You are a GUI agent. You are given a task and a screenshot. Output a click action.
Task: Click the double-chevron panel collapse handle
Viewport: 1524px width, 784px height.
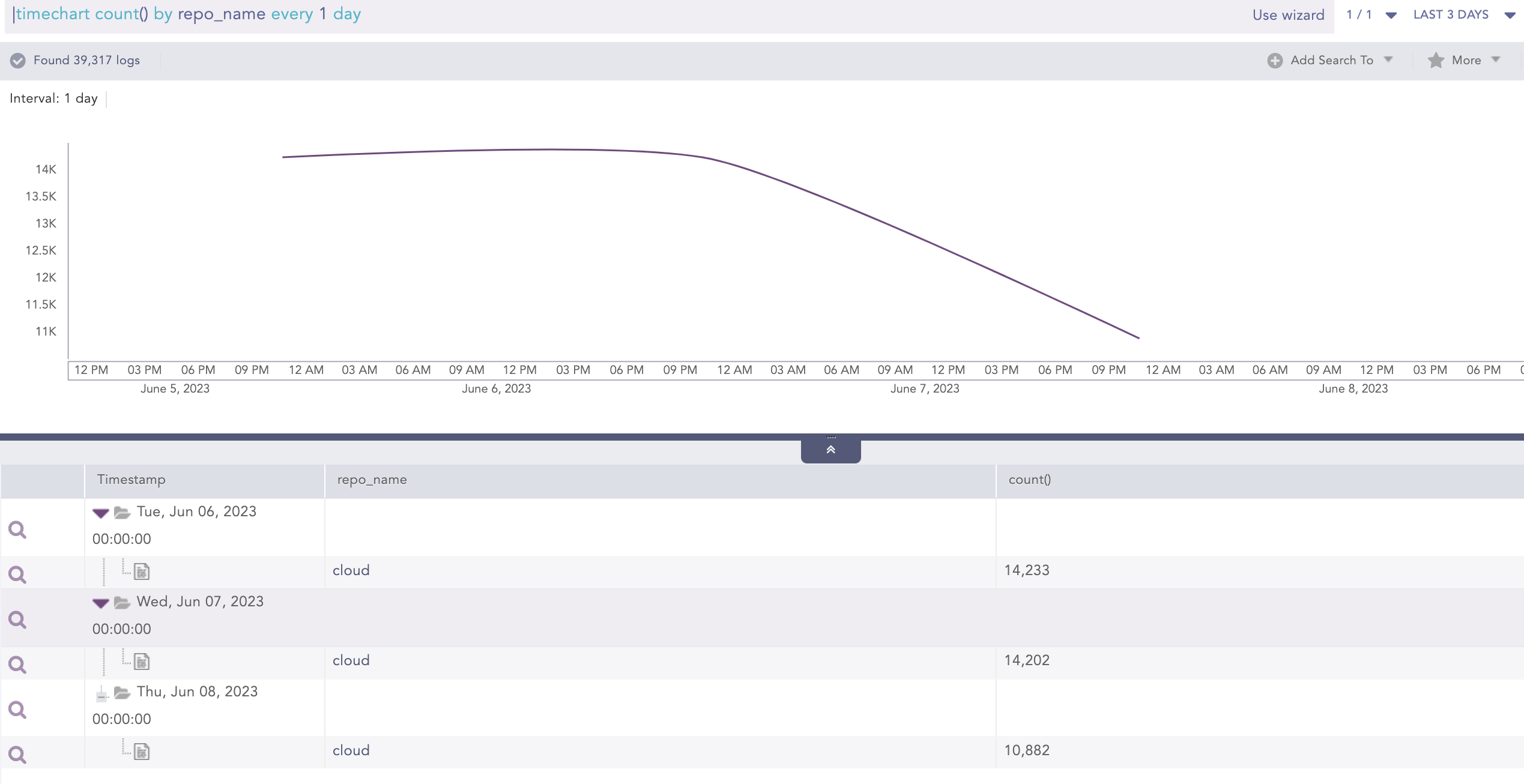click(830, 450)
